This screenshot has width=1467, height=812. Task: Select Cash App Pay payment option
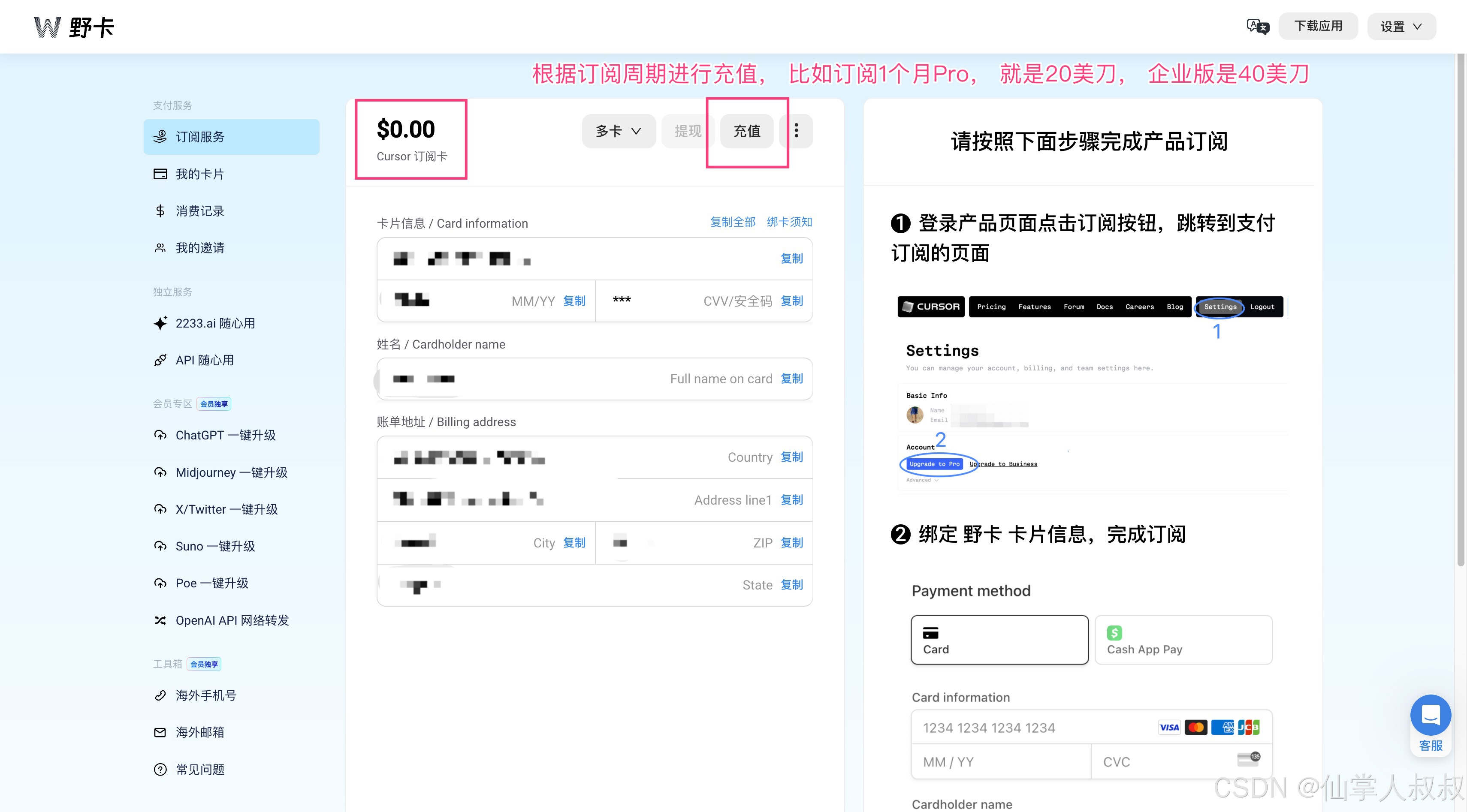click(1183, 640)
